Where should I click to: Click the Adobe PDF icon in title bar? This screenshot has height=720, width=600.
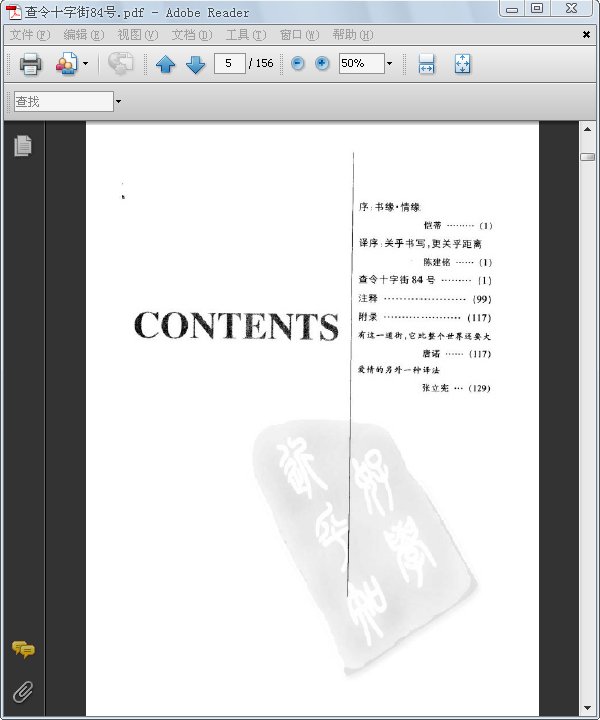[x=14, y=12]
